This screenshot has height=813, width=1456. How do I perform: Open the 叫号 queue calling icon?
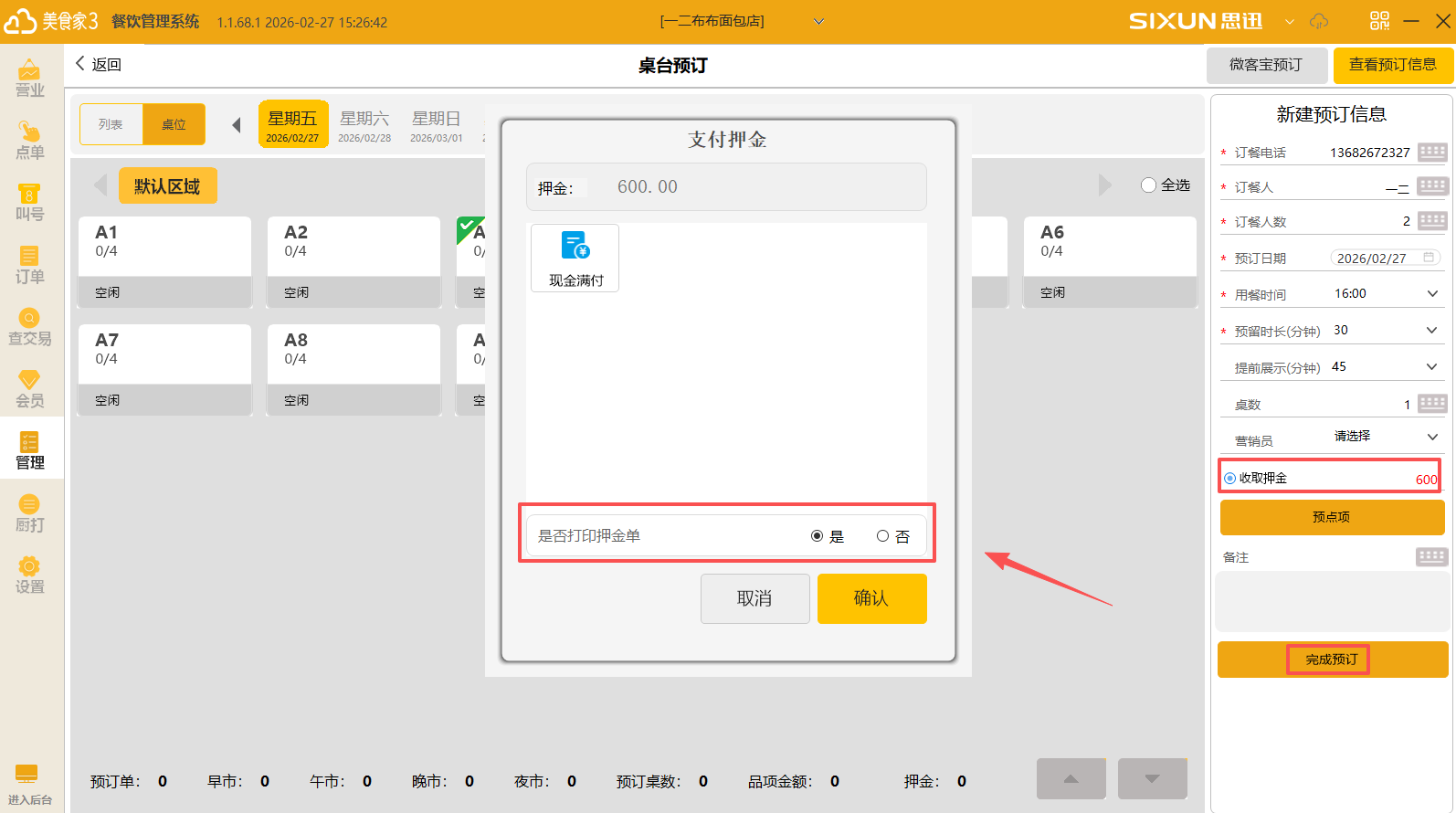29,202
